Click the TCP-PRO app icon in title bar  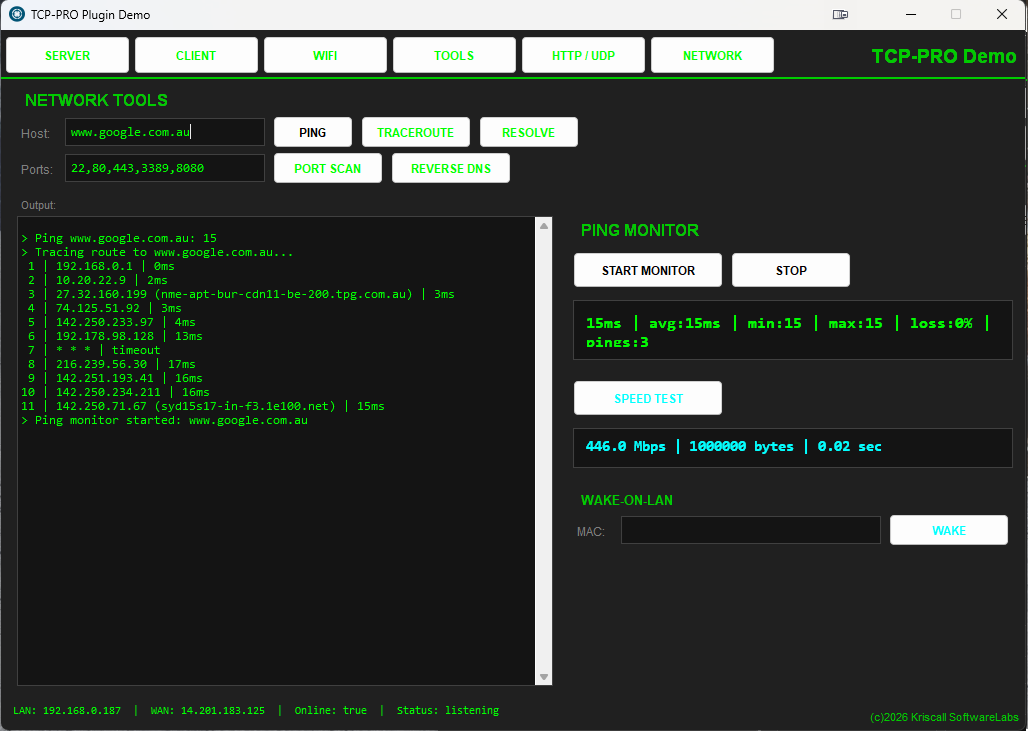coord(16,15)
